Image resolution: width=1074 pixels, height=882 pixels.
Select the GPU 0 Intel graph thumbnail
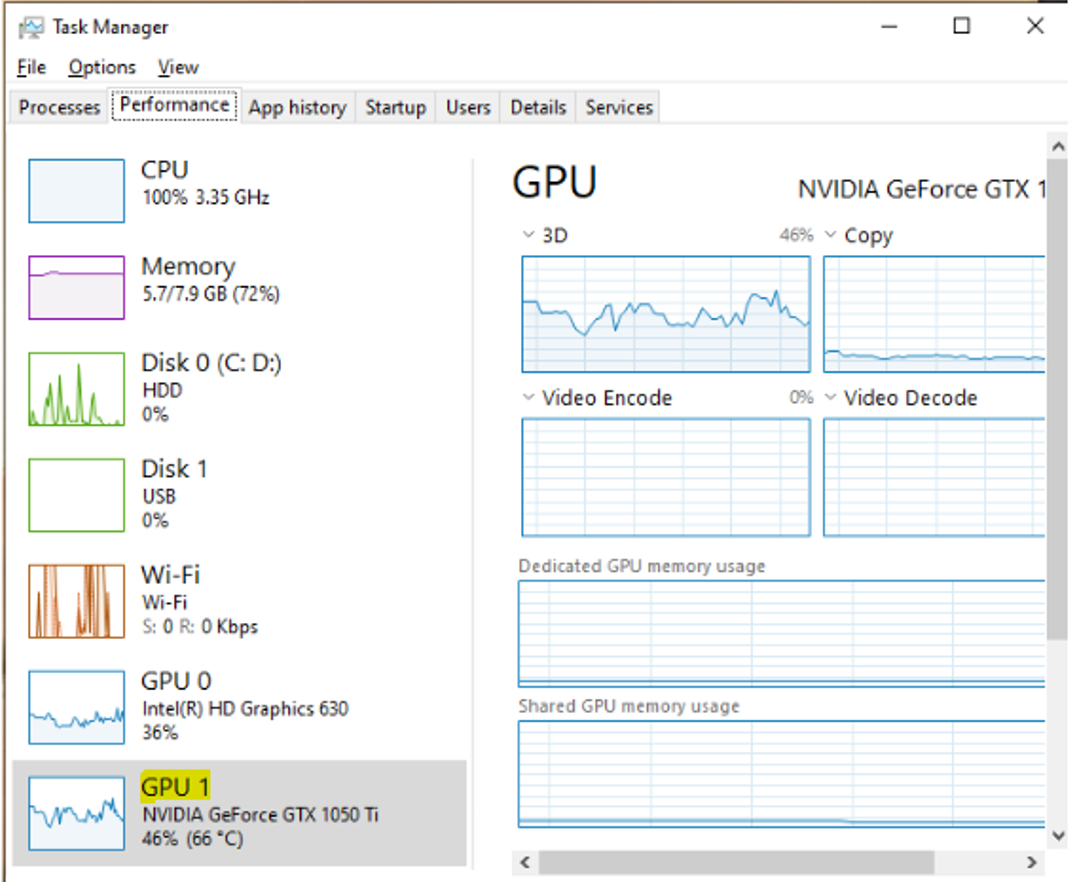tap(77, 707)
